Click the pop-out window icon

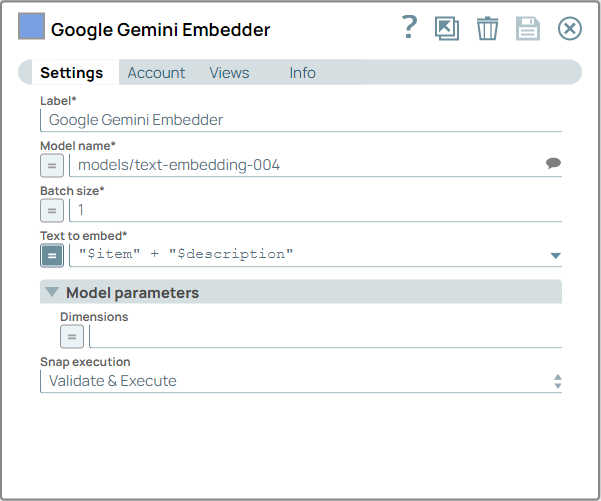[x=447, y=28]
